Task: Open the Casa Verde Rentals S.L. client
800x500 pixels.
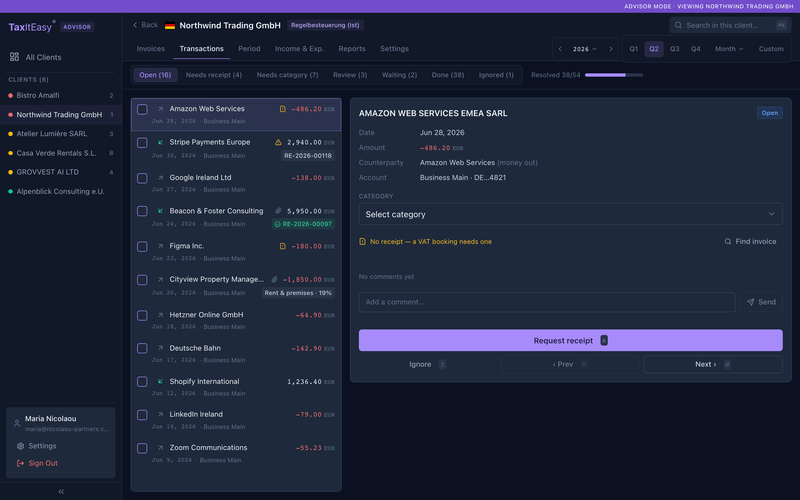Action: coord(61,153)
